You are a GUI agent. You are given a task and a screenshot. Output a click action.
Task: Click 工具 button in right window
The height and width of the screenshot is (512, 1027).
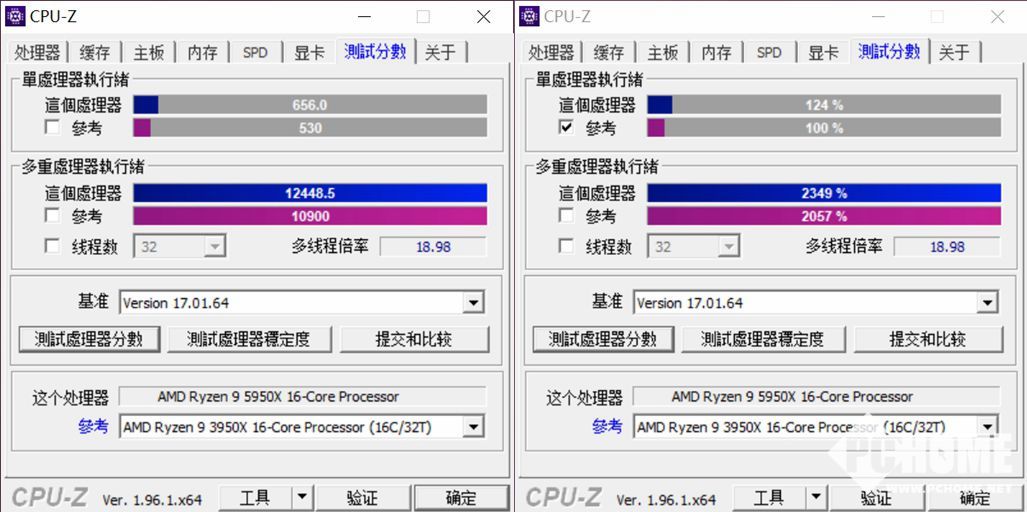[x=769, y=498]
